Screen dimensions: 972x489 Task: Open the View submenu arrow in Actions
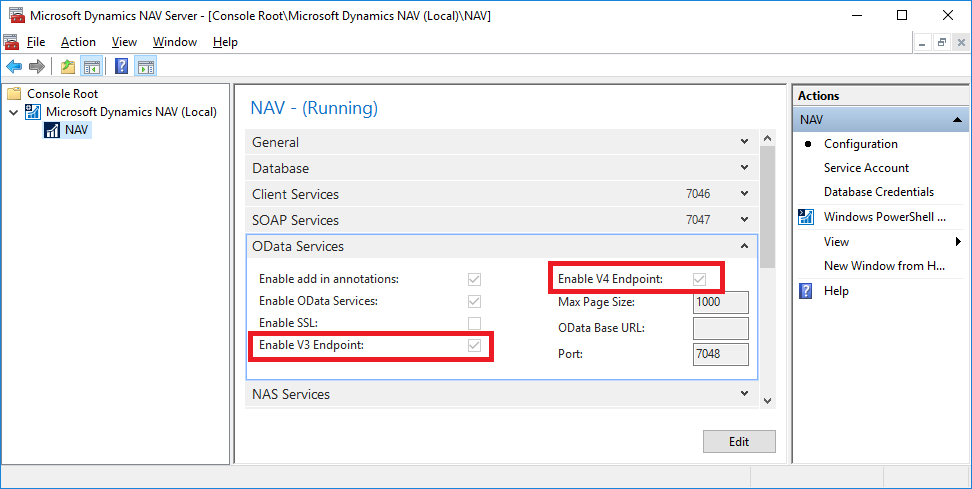pyautogui.click(x=958, y=242)
